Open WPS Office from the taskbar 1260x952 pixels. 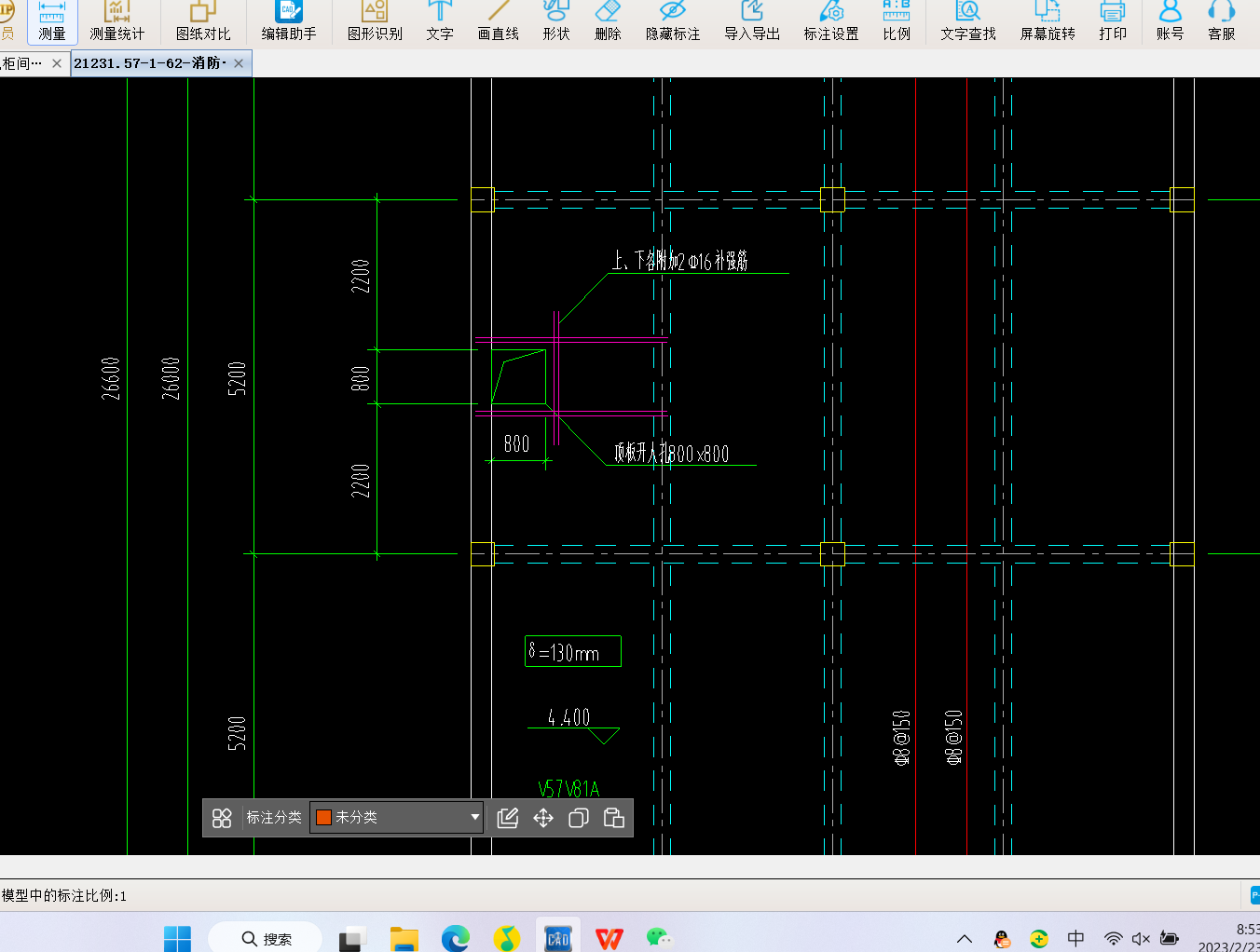609,939
